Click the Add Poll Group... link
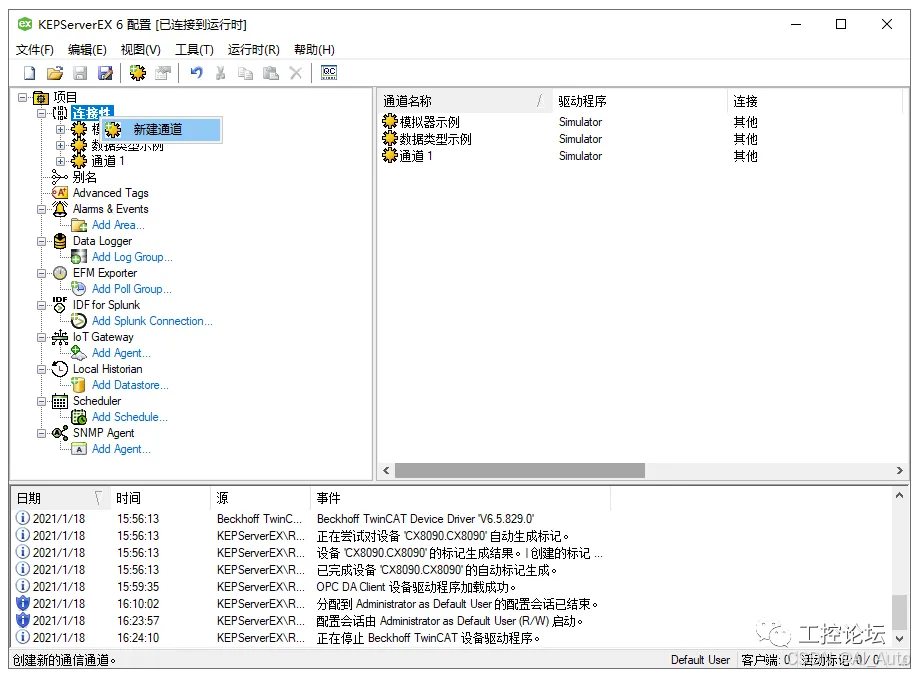The width and height of the screenshot is (915, 674). tap(131, 289)
